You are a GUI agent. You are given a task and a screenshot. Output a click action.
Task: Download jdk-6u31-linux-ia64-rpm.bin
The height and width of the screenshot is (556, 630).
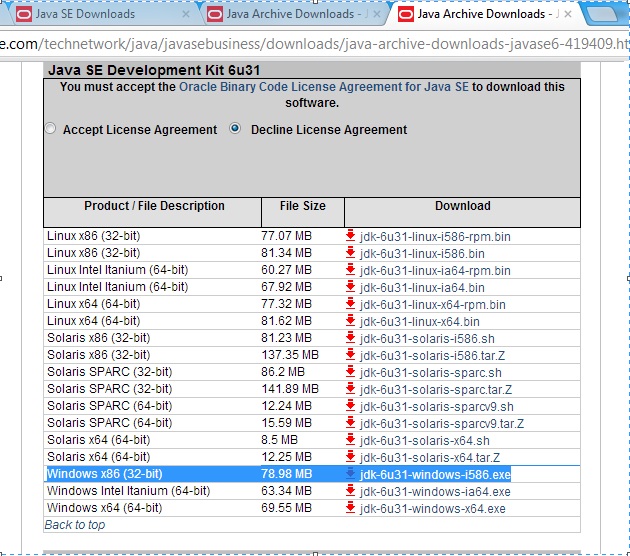pyautogui.click(x=435, y=270)
